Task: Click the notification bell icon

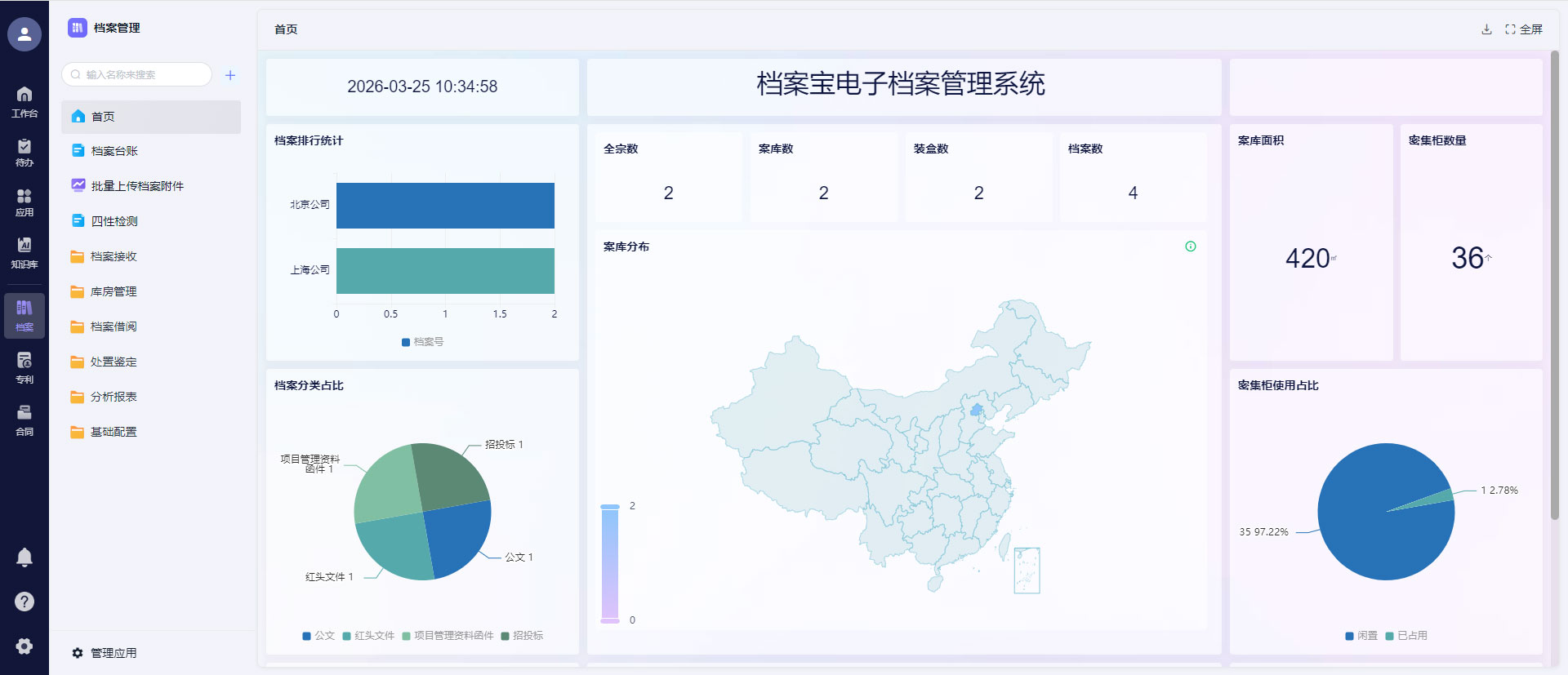Action: tap(24, 557)
